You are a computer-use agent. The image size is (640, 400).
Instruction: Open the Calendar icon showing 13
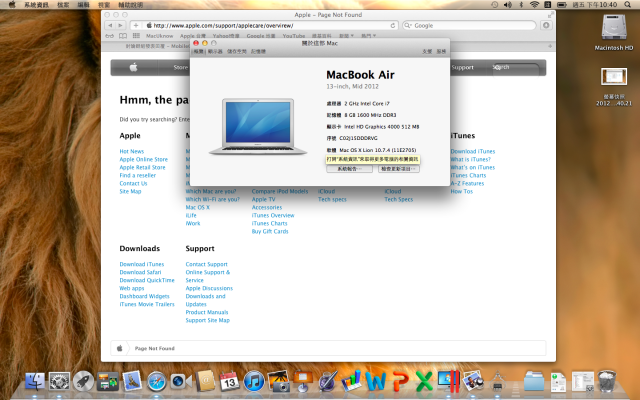(x=229, y=382)
